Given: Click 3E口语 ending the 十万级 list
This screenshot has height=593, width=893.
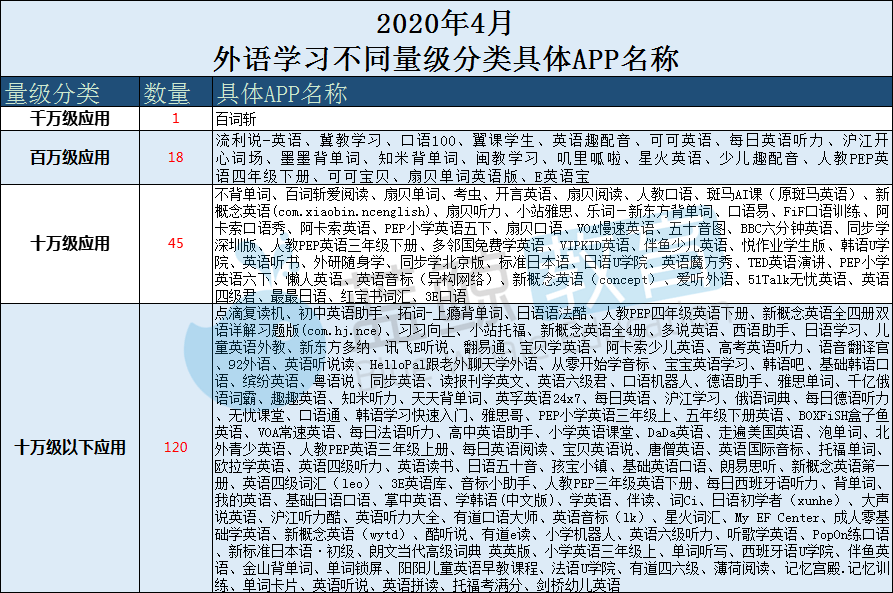Looking at the screenshot, I should tap(416, 295).
